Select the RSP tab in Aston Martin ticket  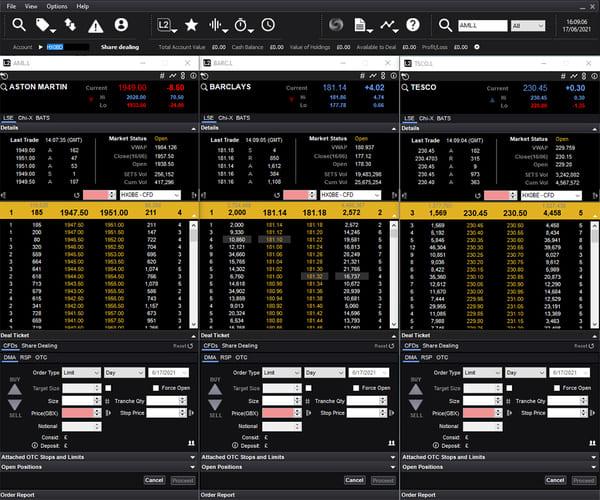coord(25,358)
